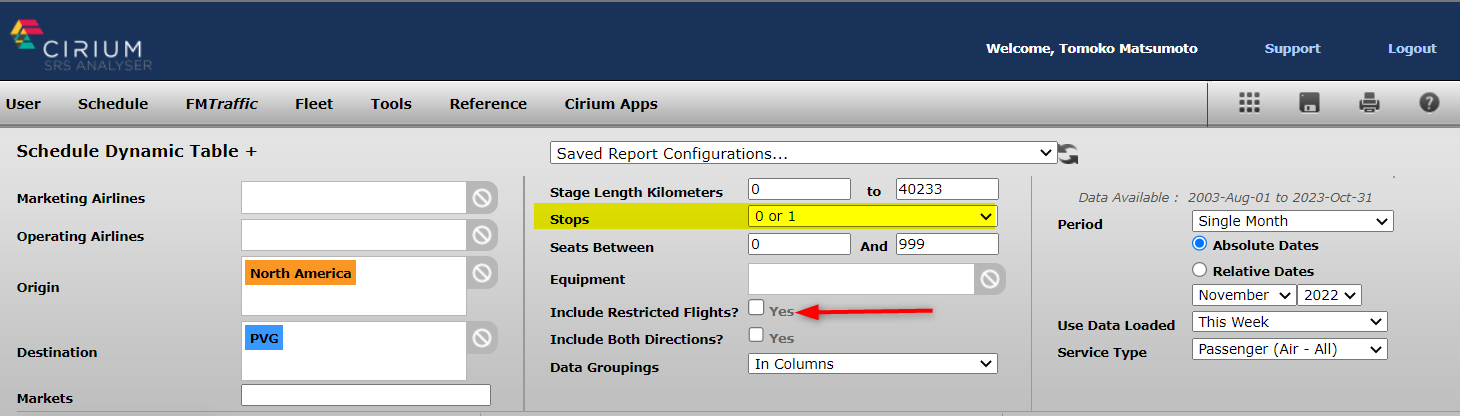Select the Relative Dates radio button

(x=1200, y=270)
